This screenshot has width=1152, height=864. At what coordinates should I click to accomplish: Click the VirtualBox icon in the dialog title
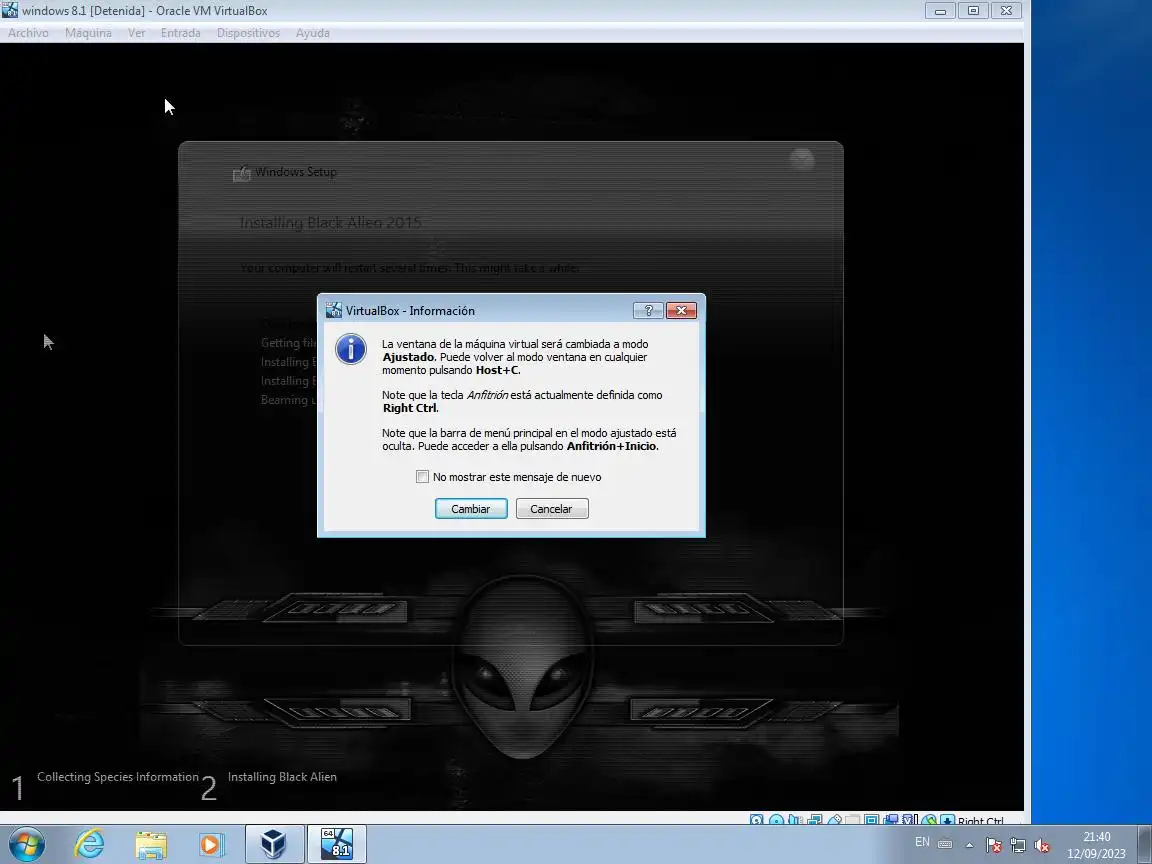334,310
